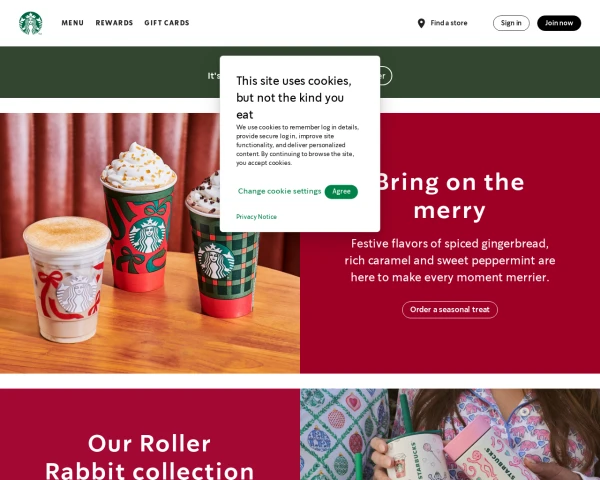Click the Our Roller Rabbit collection heading
600x480 pixels.
(x=149, y=456)
